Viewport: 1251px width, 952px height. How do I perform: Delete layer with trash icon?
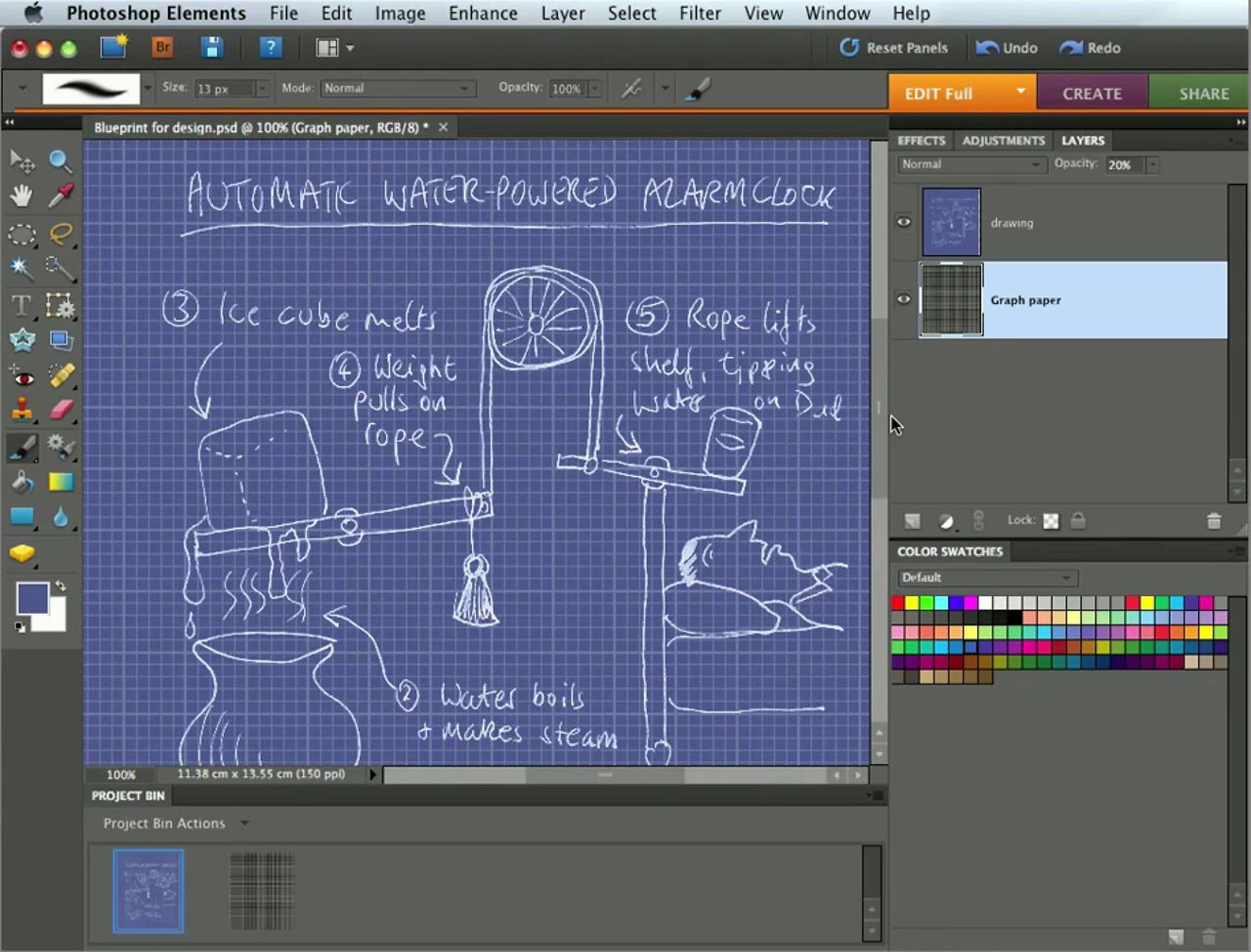coord(1213,521)
